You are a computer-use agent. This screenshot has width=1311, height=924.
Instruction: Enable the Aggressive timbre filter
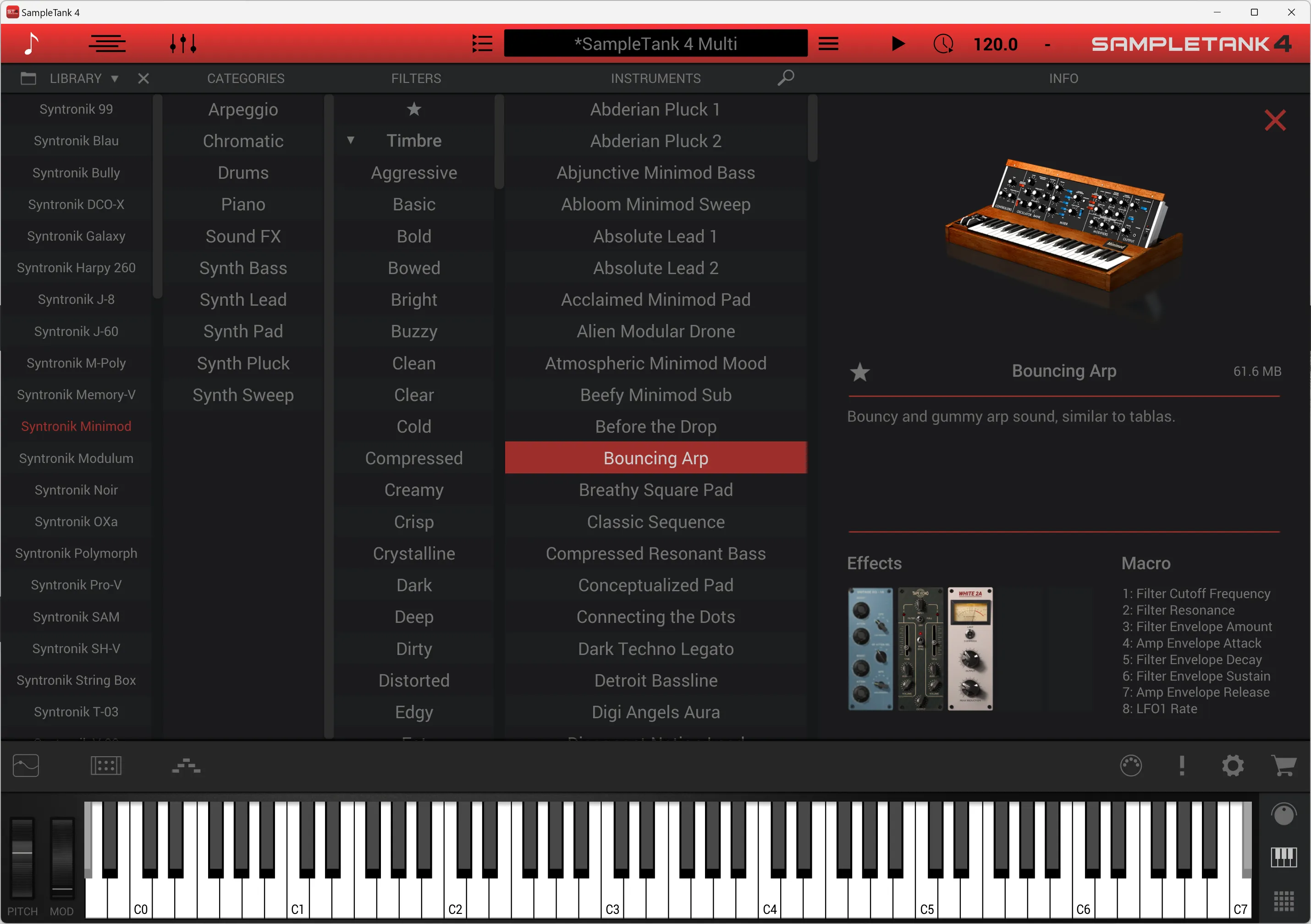coord(414,172)
